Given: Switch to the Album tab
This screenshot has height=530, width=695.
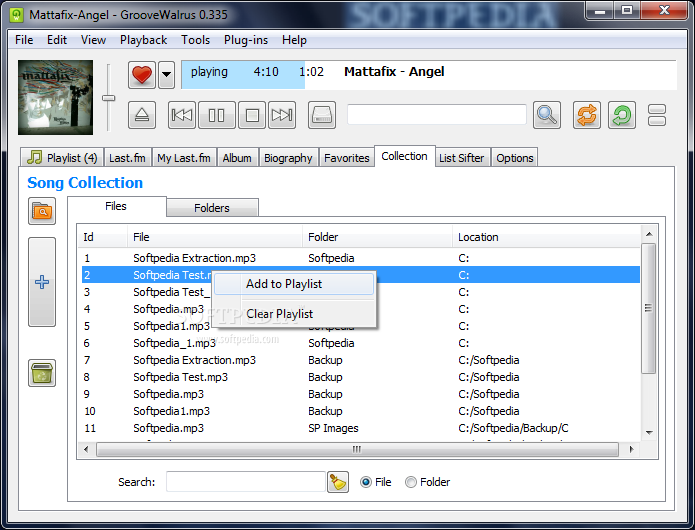Looking at the screenshot, I should (237, 158).
